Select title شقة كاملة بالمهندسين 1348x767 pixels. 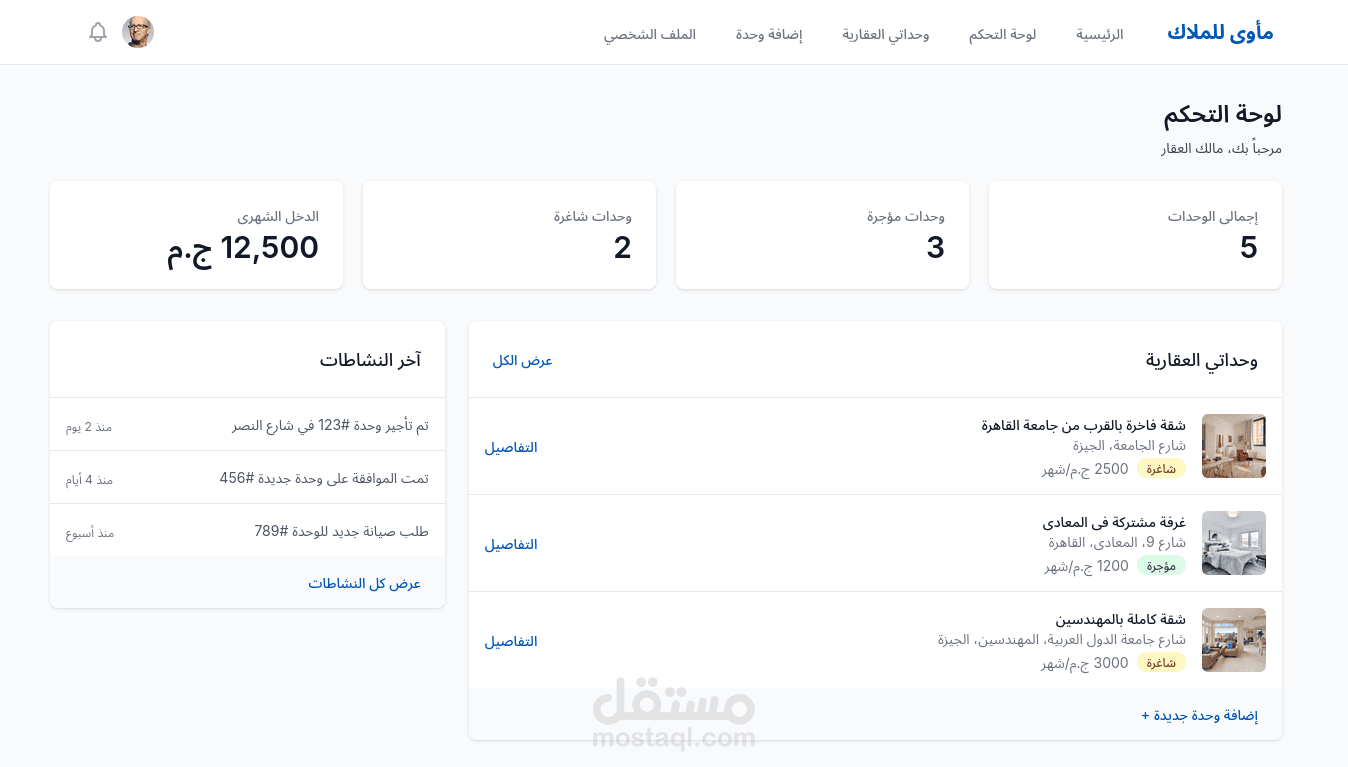click(1120, 619)
